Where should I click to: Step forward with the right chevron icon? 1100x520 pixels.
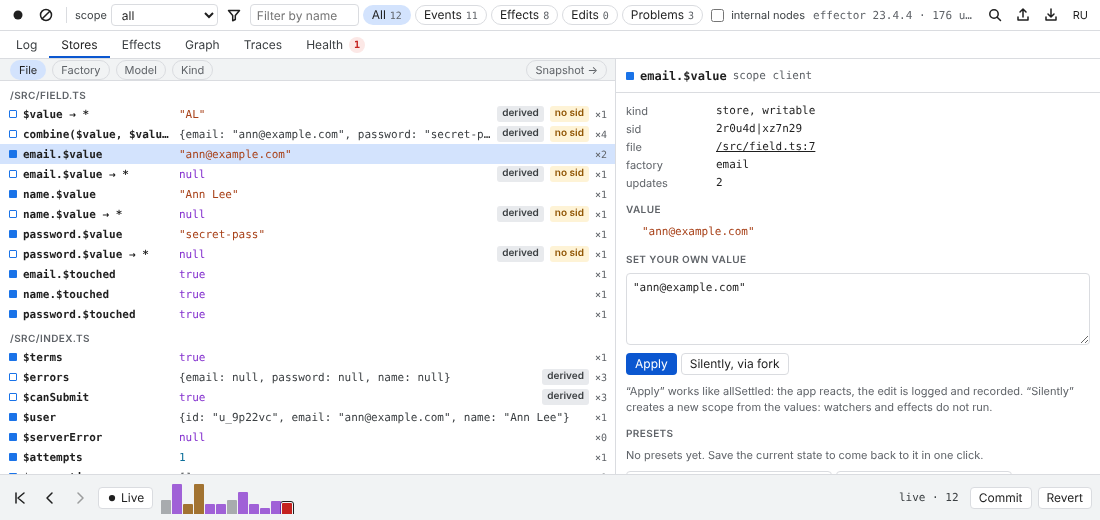click(80, 498)
